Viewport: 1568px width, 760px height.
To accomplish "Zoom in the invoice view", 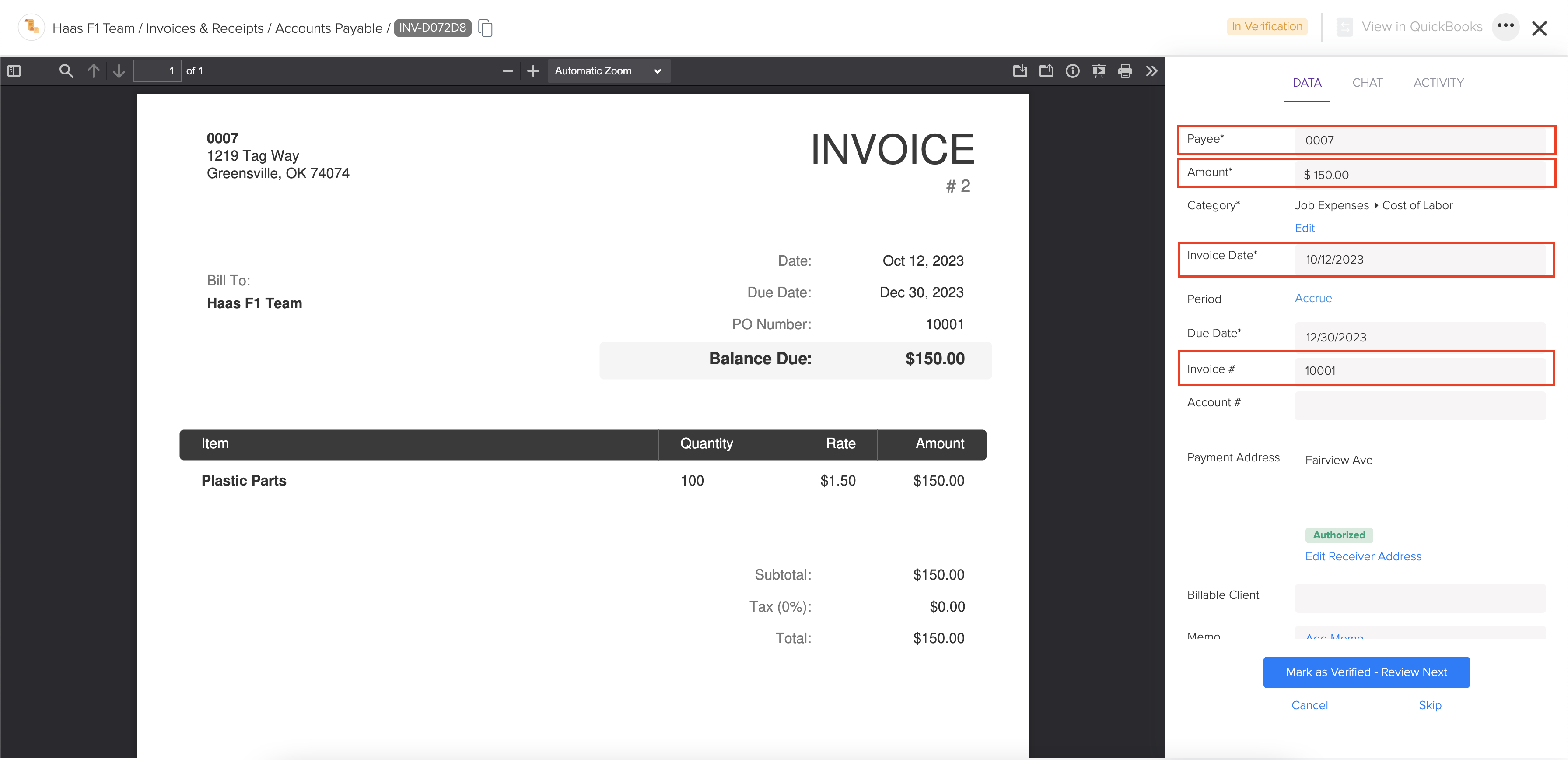I will click(x=532, y=70).
